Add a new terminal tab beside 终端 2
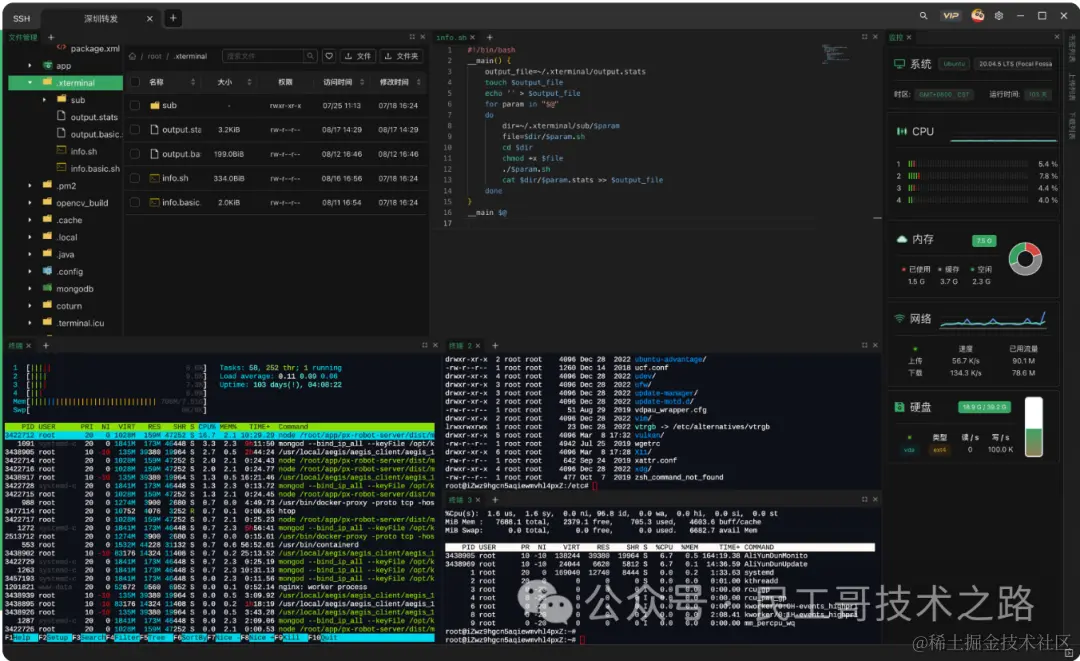Viewport: 1080px width, 661px height. 495,346
